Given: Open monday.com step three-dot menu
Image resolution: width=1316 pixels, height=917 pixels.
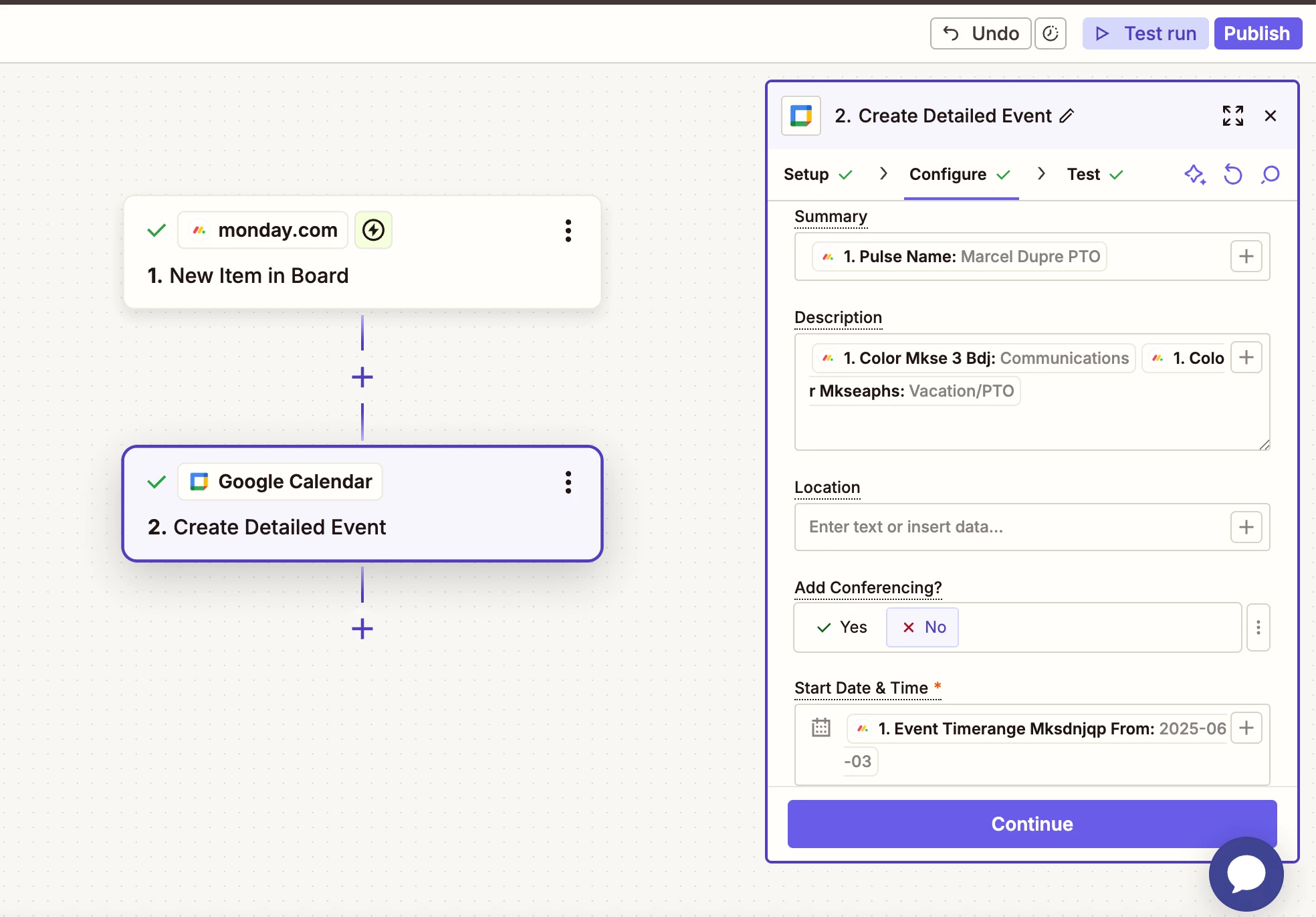Looking at the screenshot, I should 568,231.
